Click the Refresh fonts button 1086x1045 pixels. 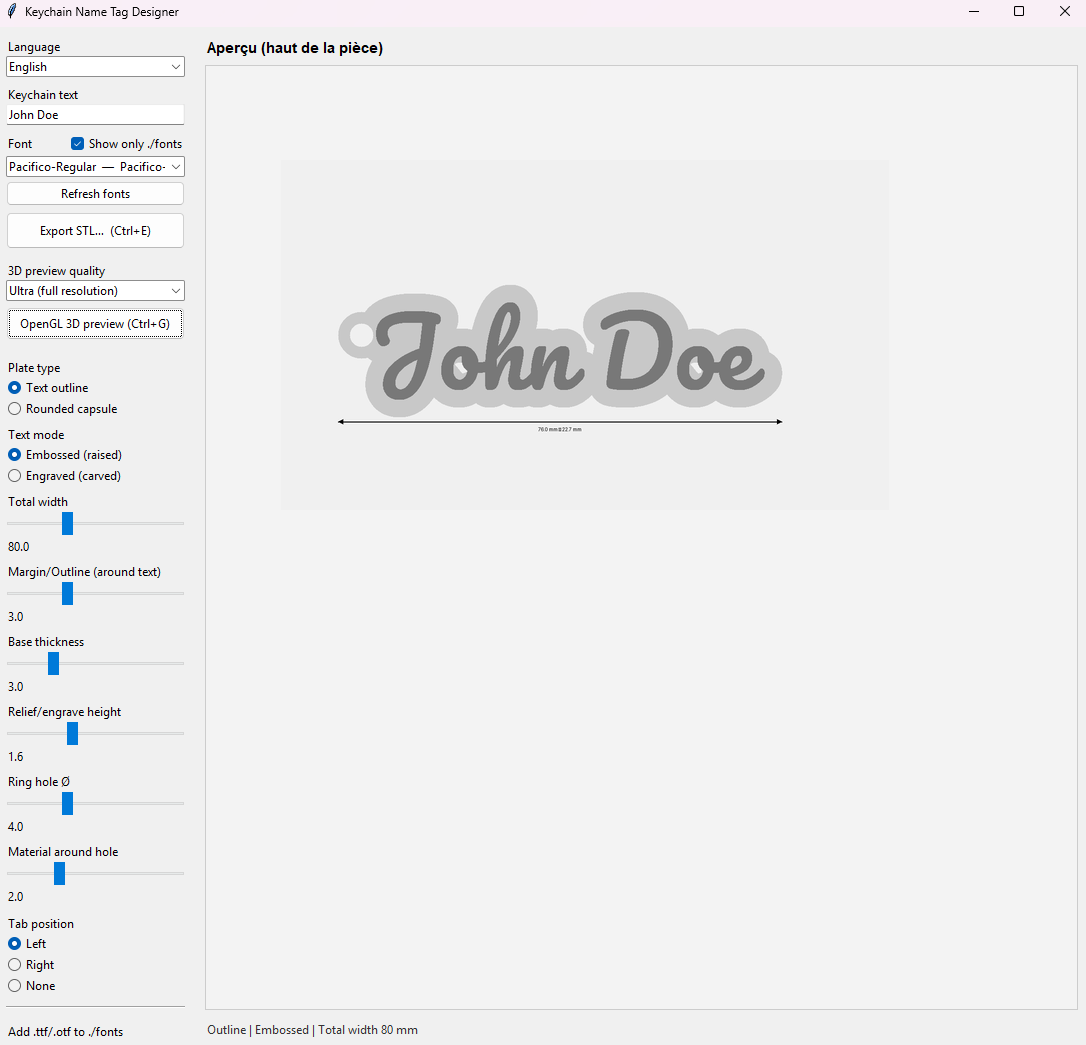pyautogui.click(x=95, y=194)
